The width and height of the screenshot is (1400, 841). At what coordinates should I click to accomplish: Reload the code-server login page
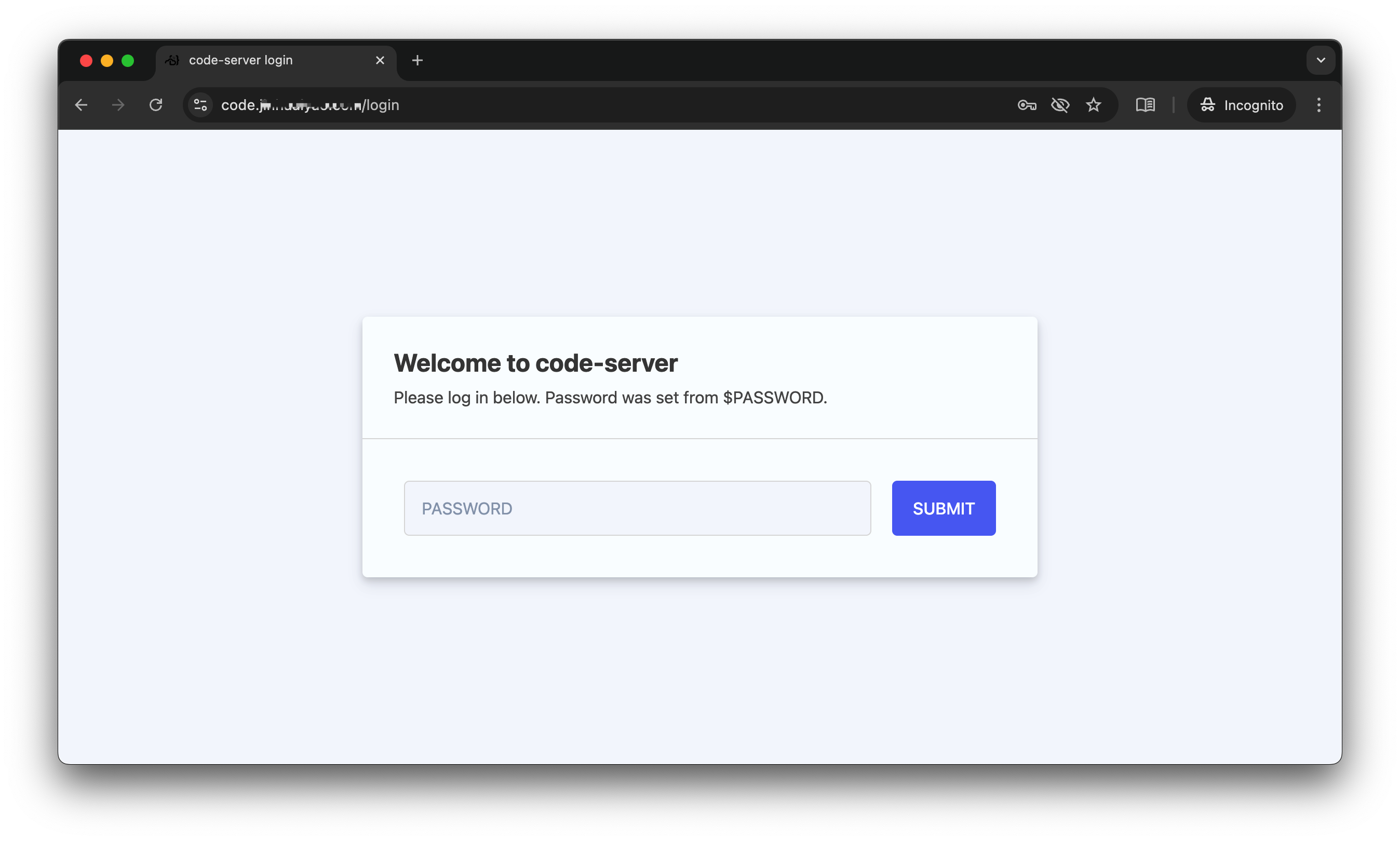(155, 105)
